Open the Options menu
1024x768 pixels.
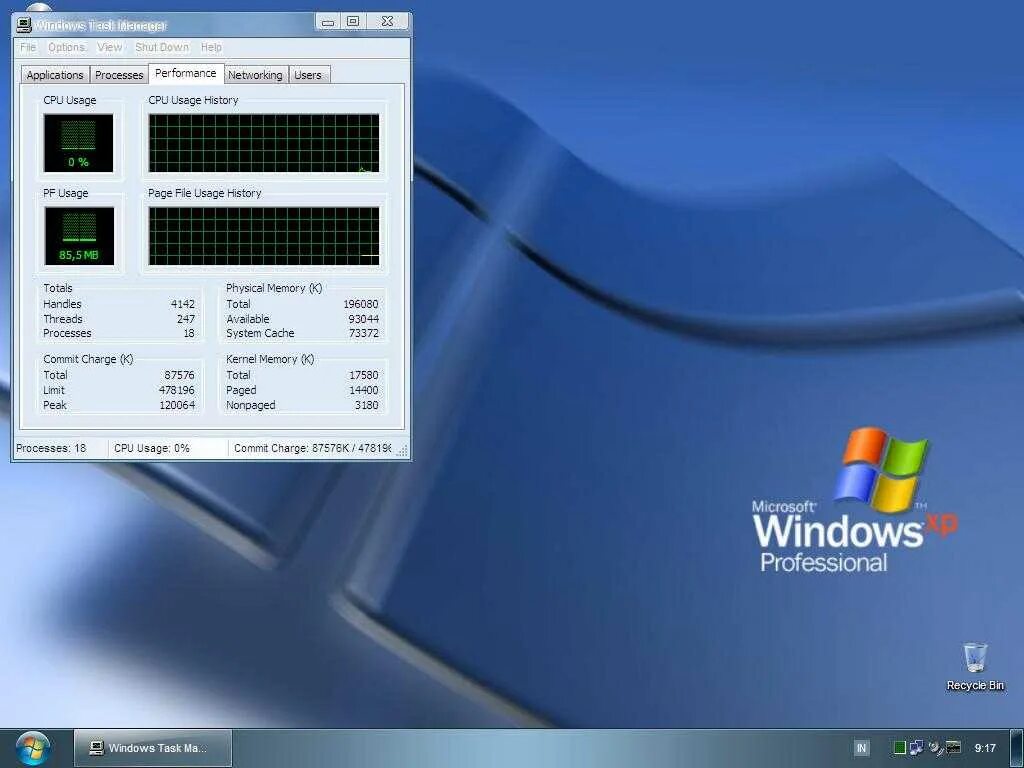coord(66,47)
